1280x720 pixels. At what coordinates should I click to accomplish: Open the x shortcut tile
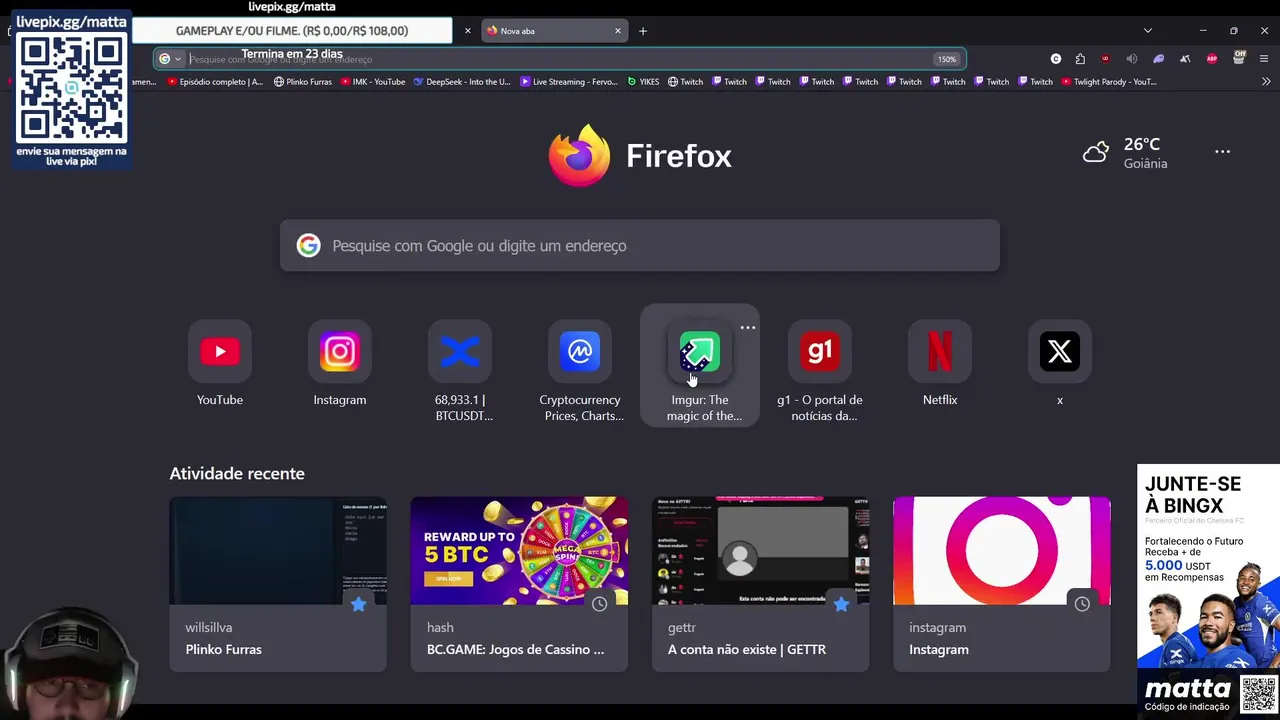click(1060, 365)
